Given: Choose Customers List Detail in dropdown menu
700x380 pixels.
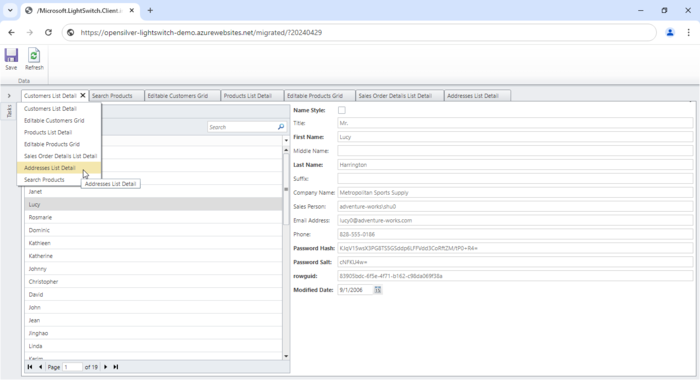Looking at the screenshot, I should coord(59,109).
